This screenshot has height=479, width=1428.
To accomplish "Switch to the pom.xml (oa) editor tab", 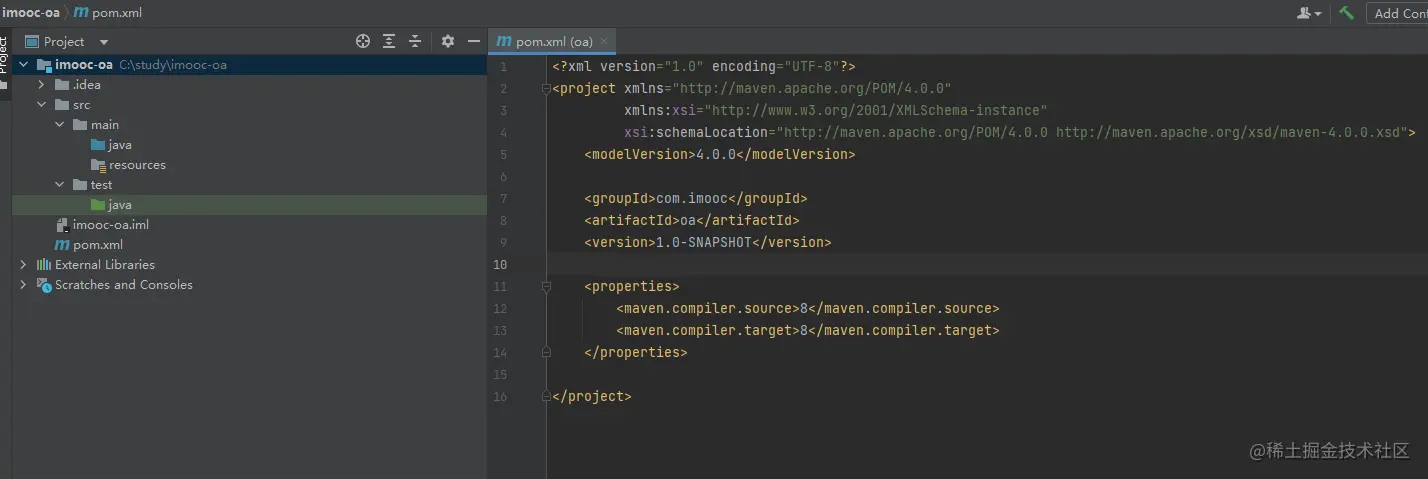I will tap(553, 41).
